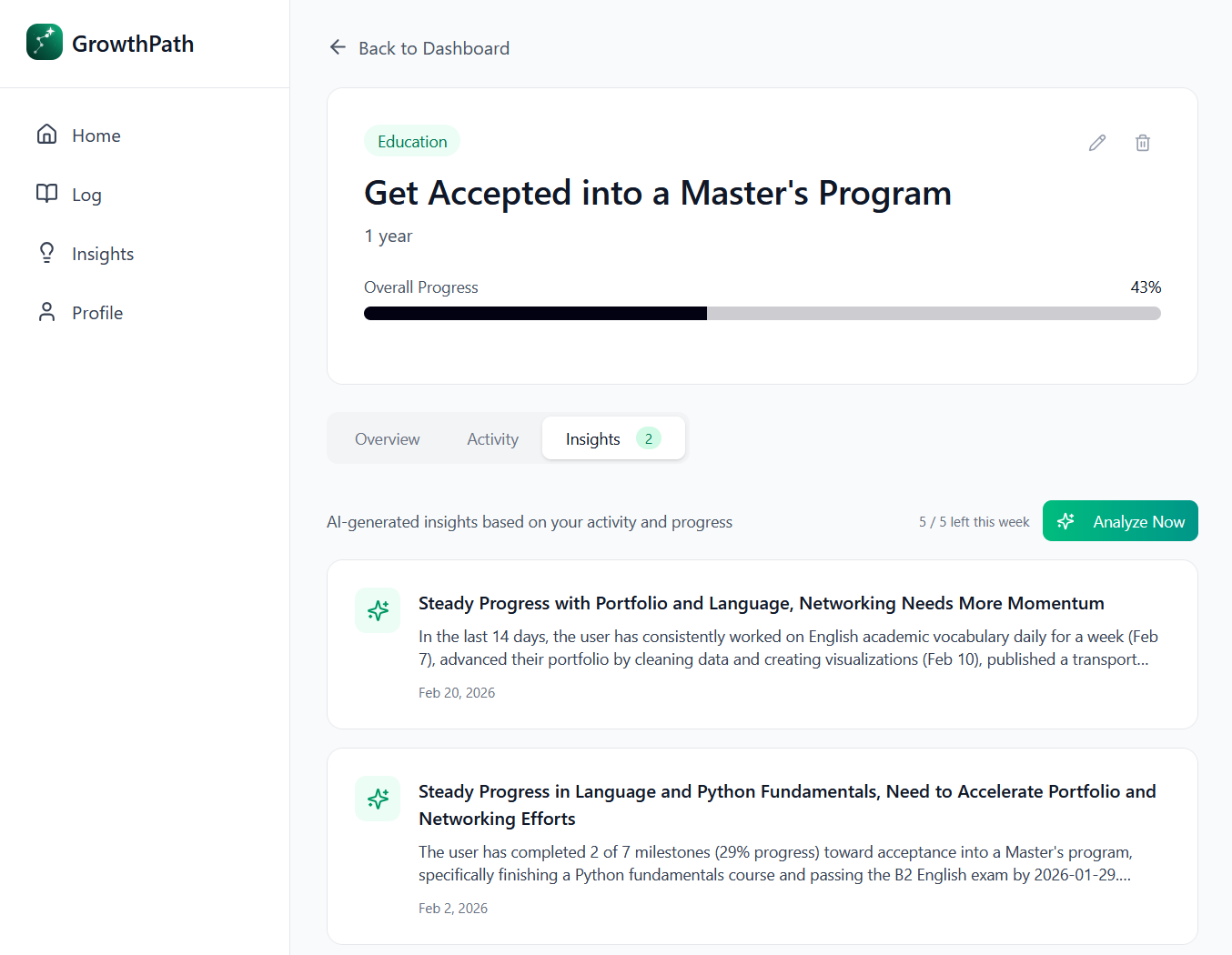Open the Python Fundamentals insight card
The image size is (1232, 955).
786,804
